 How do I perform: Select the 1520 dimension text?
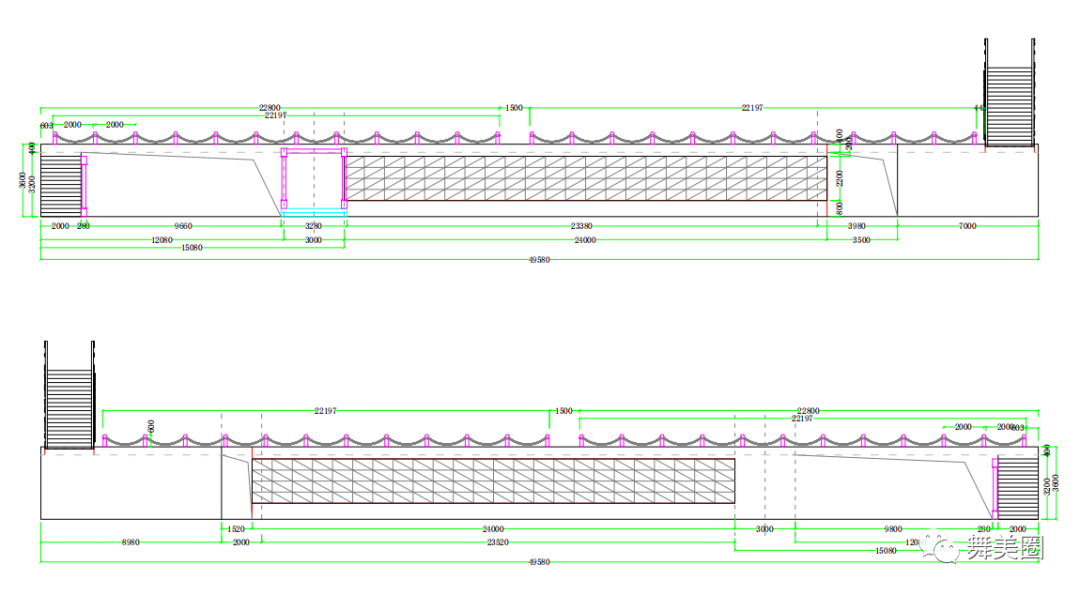click(x=236, y=529)
